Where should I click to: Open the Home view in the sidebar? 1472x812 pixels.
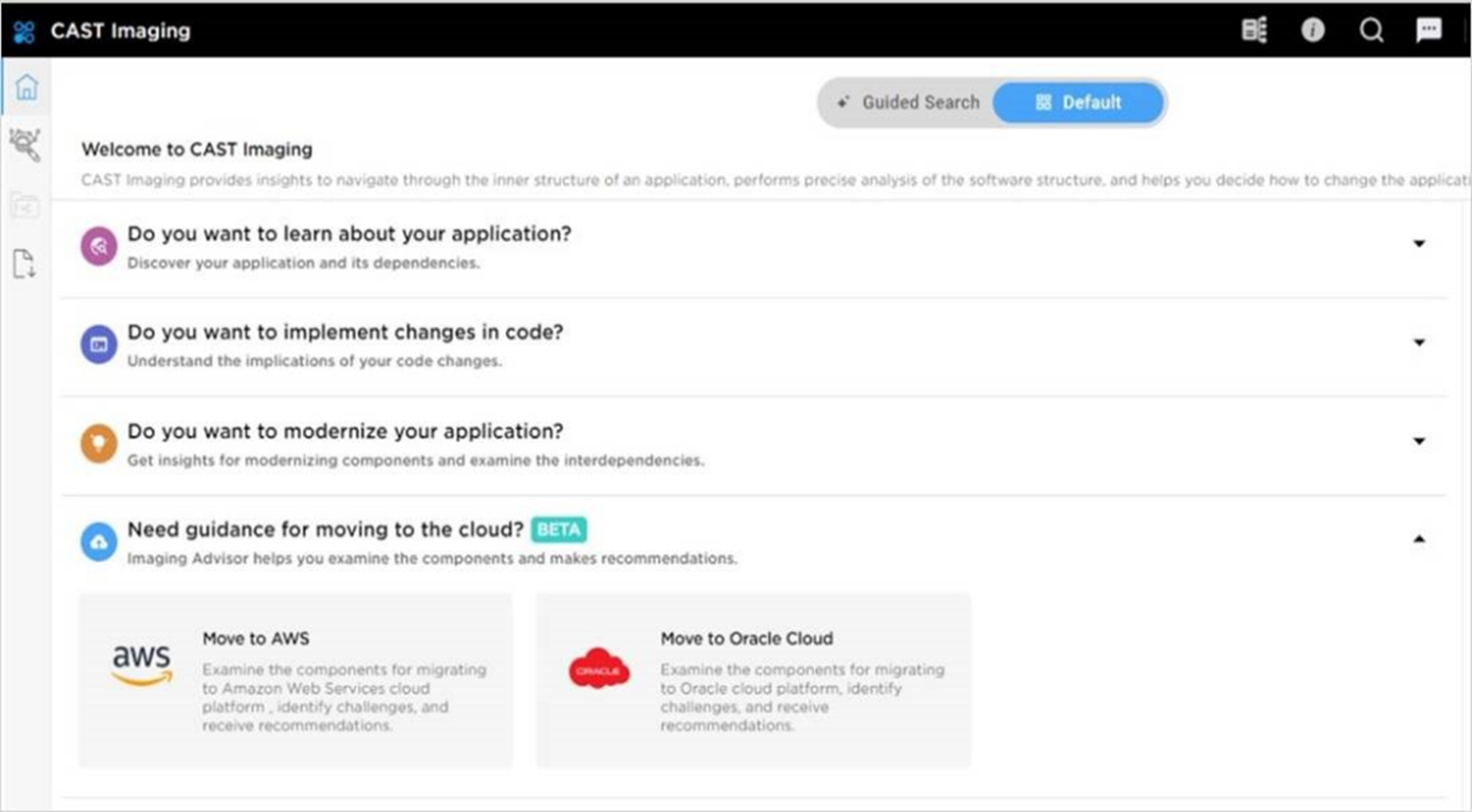[26, 88]
